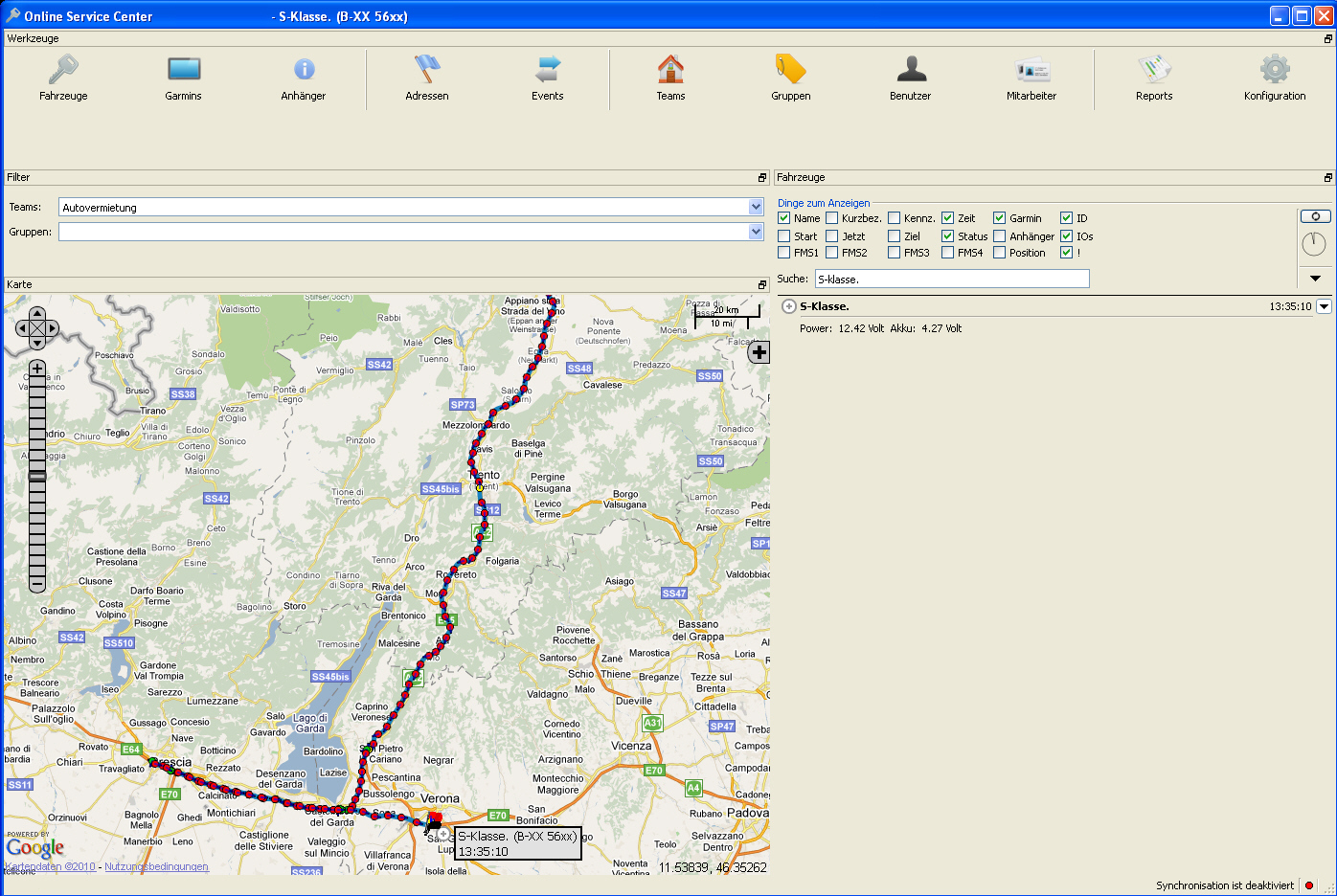This screenshot has width=1337, height=896.
Task: Open the Mitarbeiter (employees) tool
Action: (x=1031, y=78)
